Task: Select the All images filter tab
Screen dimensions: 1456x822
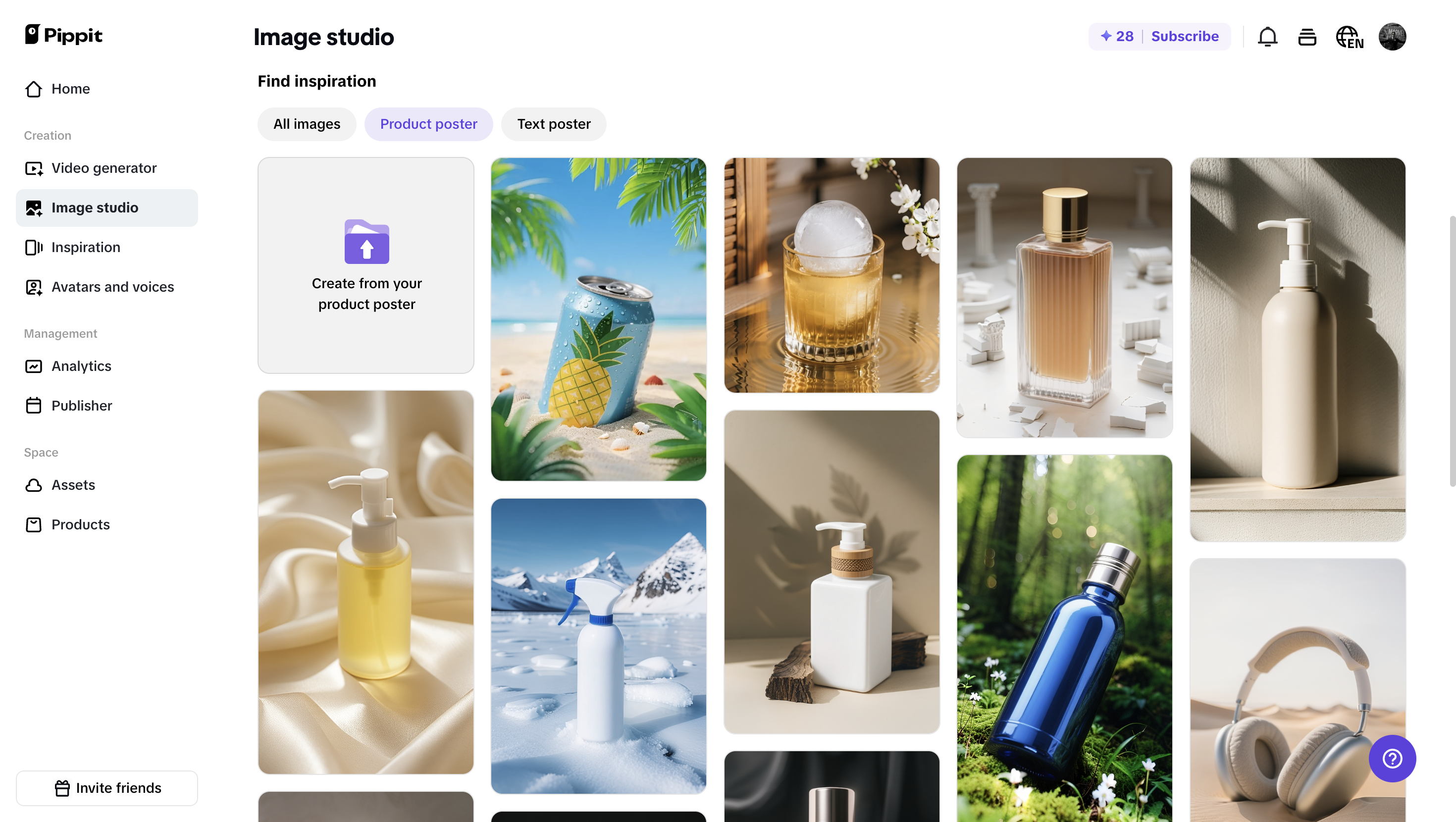Action: [307, 124]
